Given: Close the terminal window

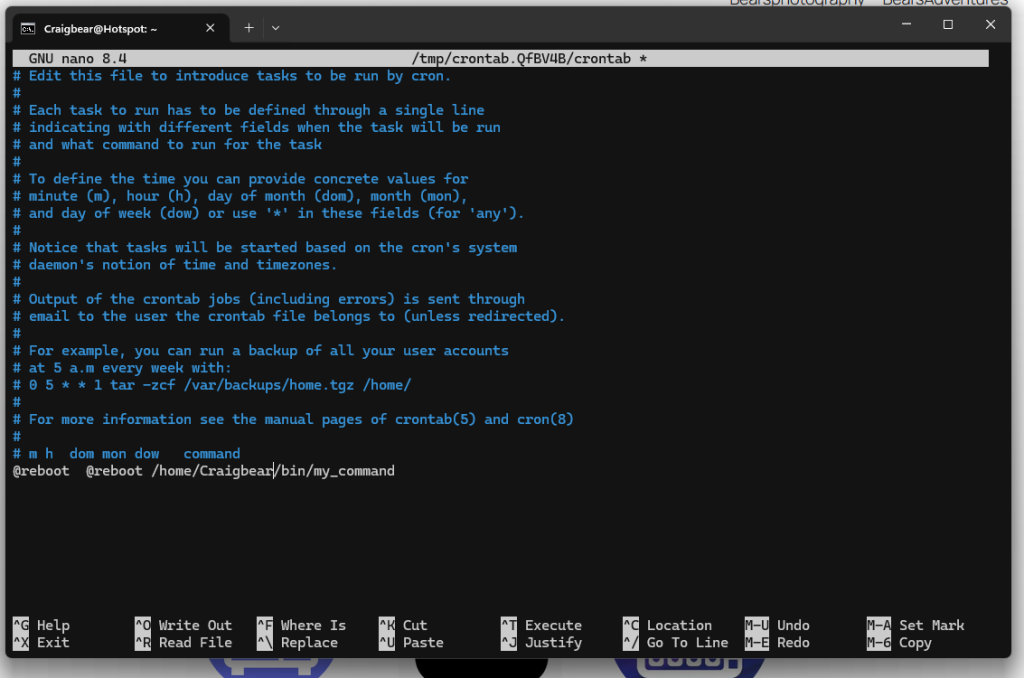Looking at the screenshot, I should point(990,25).
